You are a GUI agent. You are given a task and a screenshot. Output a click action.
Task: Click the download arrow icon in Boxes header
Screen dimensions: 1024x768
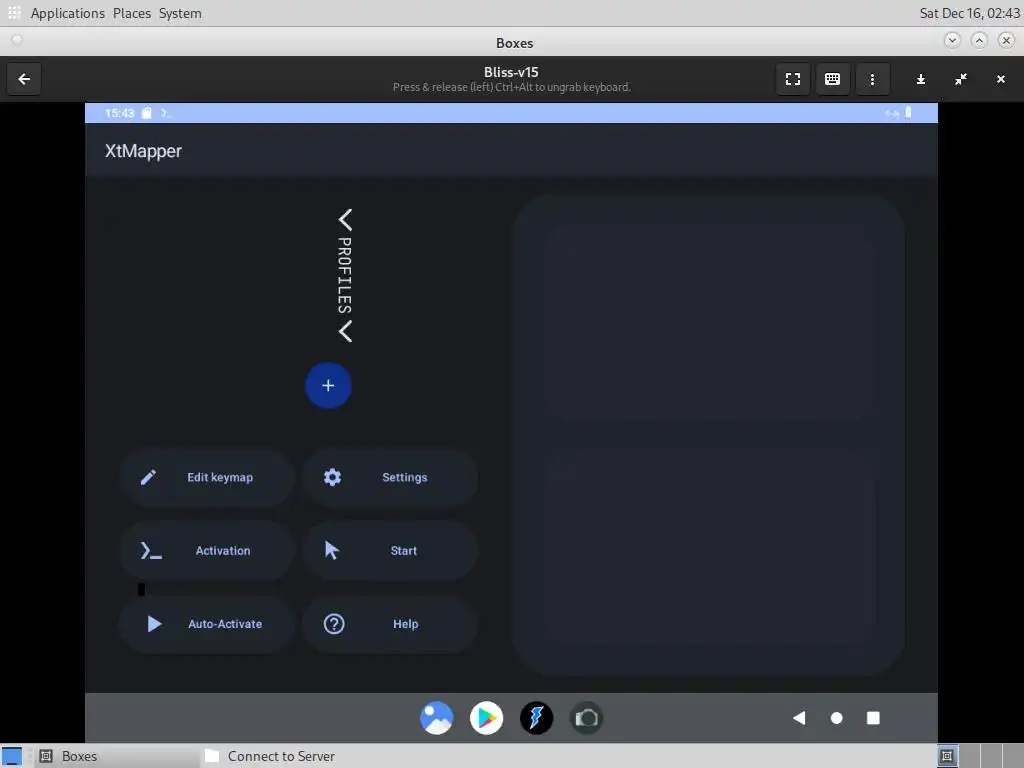(921, 79)
